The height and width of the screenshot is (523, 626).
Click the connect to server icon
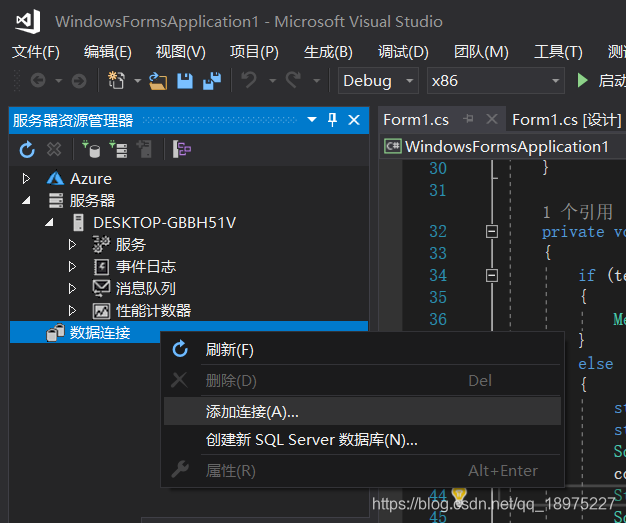coord(118,149)
